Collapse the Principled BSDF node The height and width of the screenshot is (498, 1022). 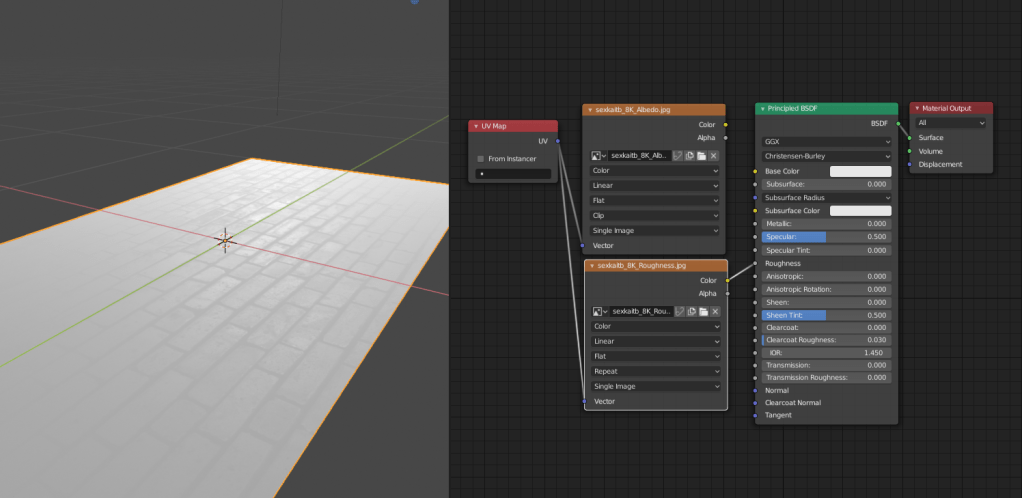click(x=762, y=108)
